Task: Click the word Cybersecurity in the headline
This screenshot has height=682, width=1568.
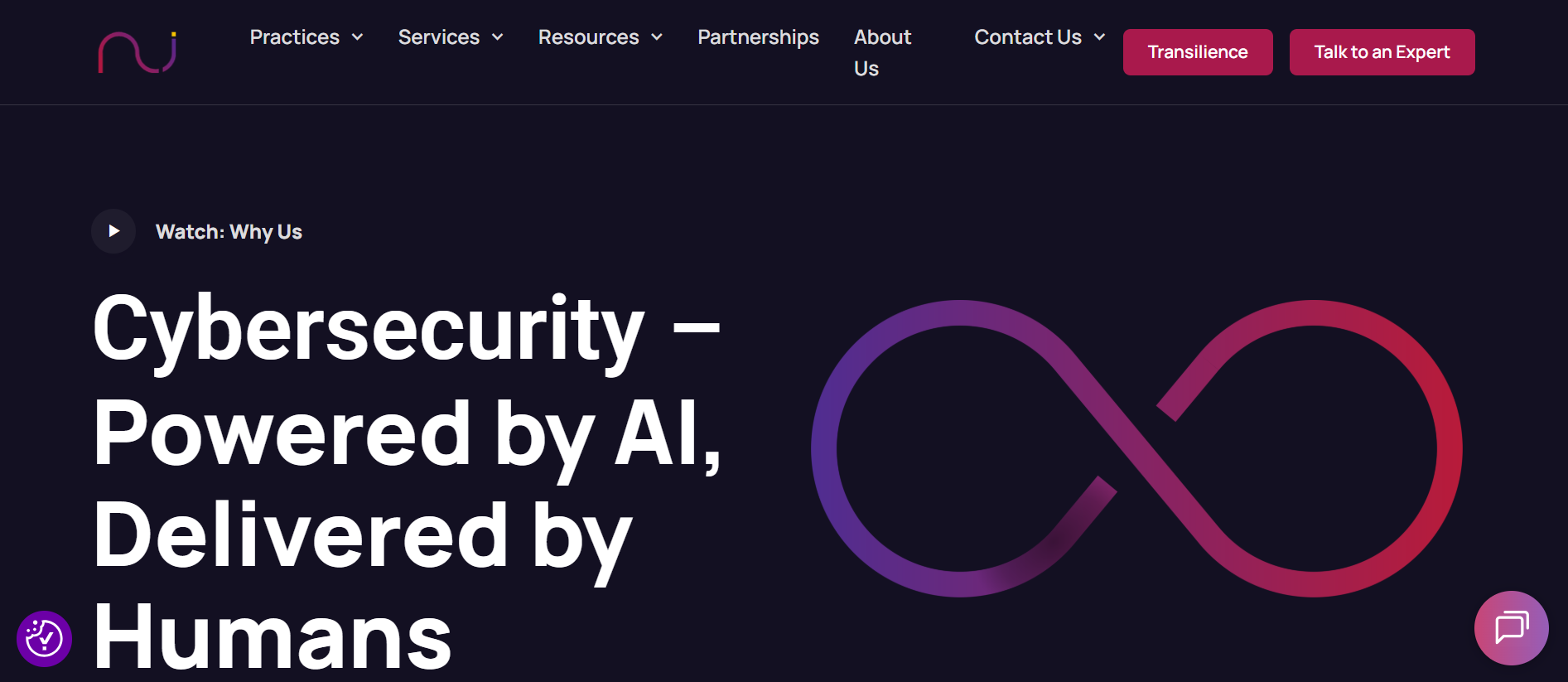Action: [369, 330]
